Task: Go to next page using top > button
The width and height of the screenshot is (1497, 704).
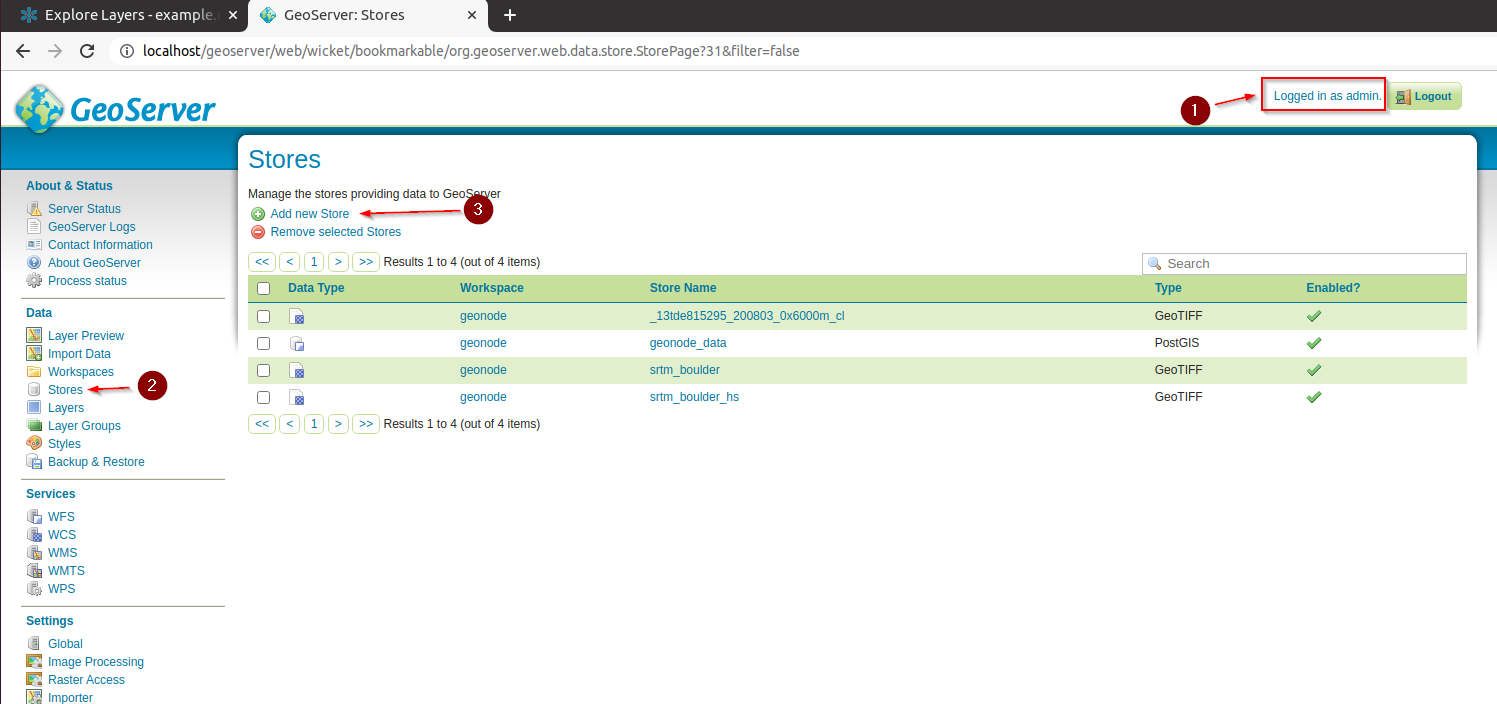Action: pyautogui.click(x=339, y=262)
